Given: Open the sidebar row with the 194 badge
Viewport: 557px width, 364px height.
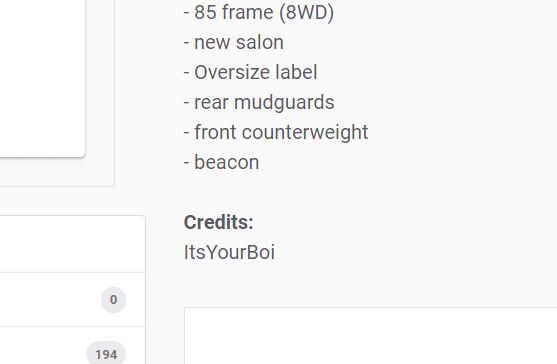Looking at the screenshot, I should click(72, 346).
